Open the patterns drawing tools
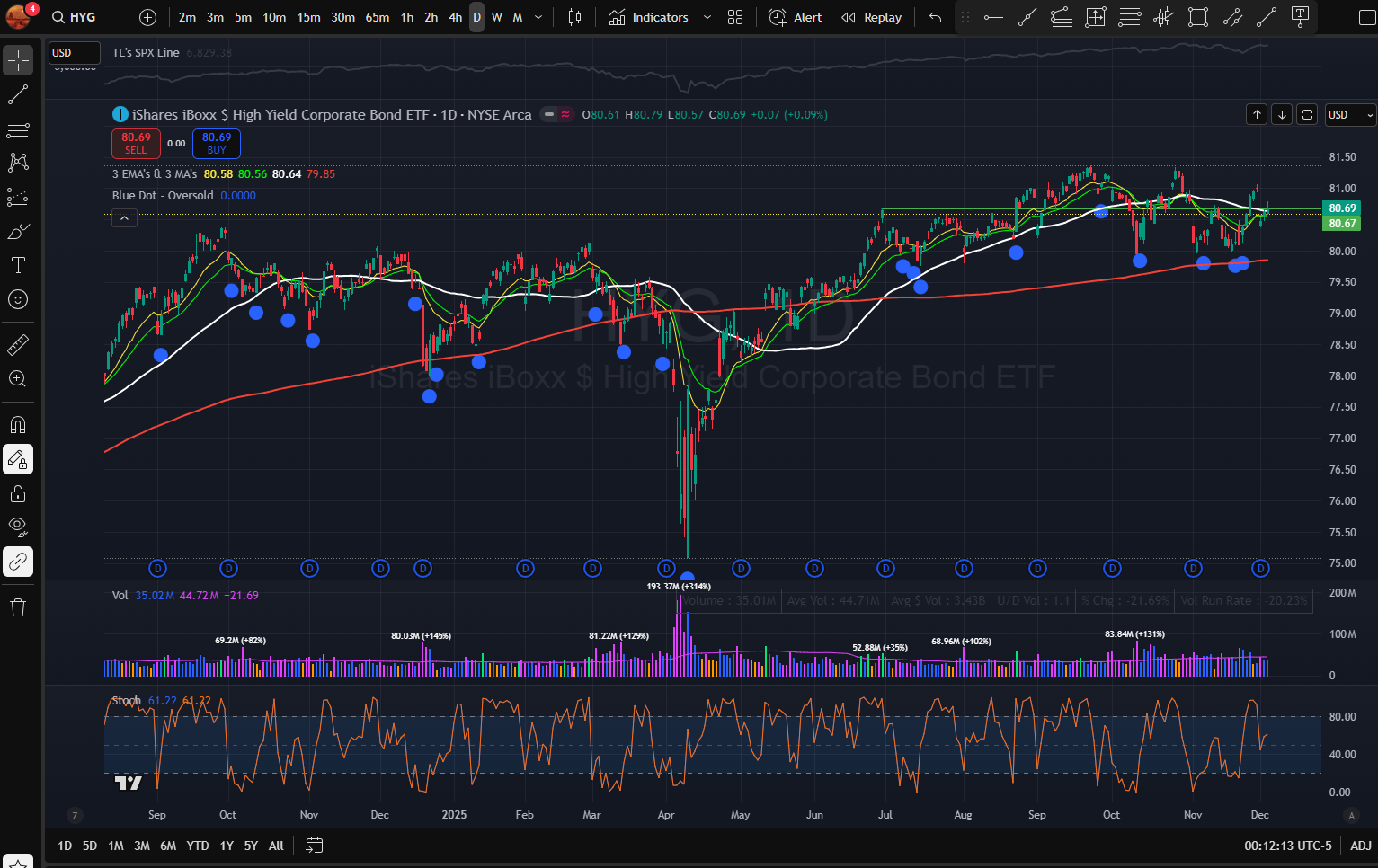Viewport: 1378px width, 868px height. pyautogui.click(x=18, y=163)
